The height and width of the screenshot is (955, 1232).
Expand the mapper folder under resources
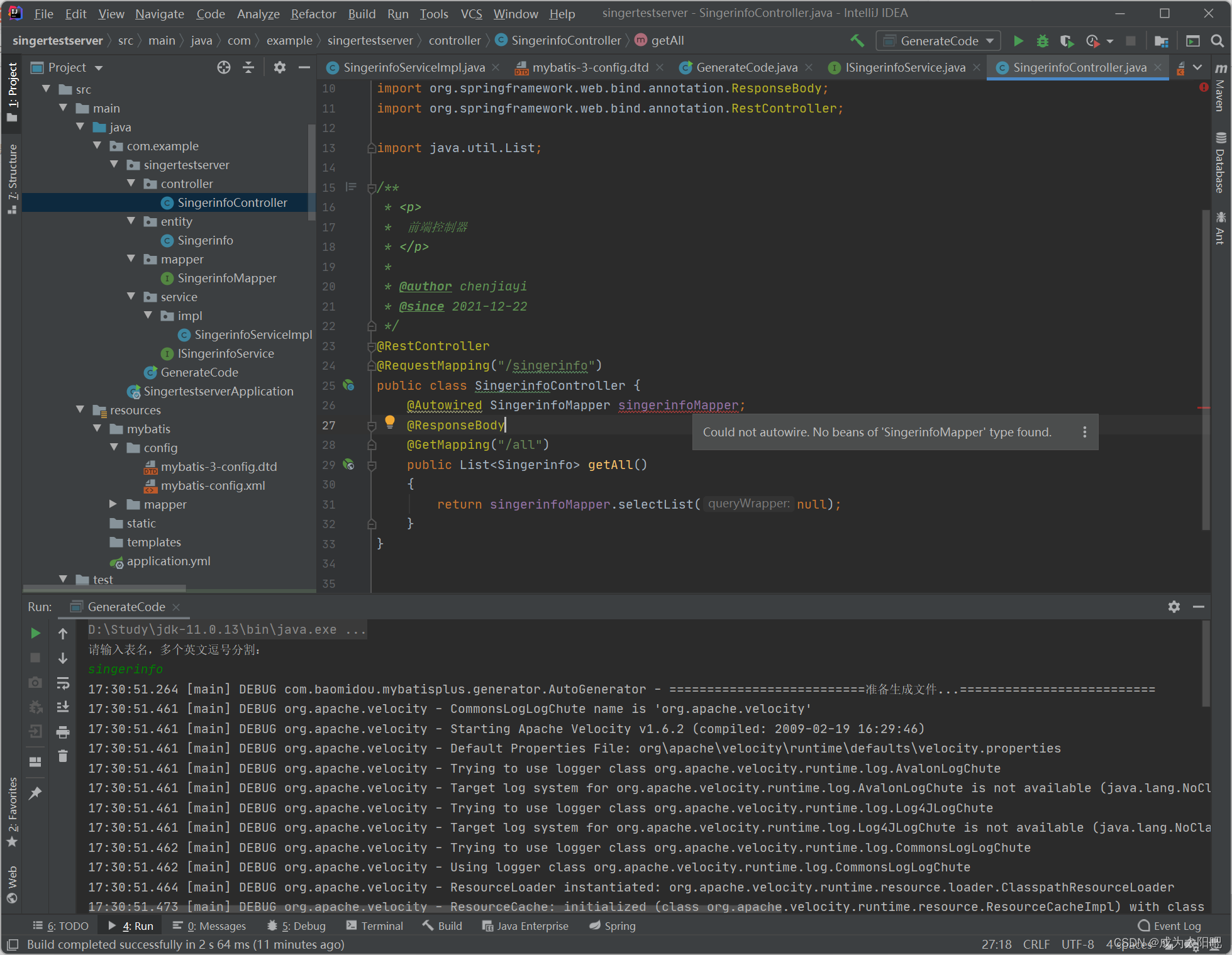point(114,504)
